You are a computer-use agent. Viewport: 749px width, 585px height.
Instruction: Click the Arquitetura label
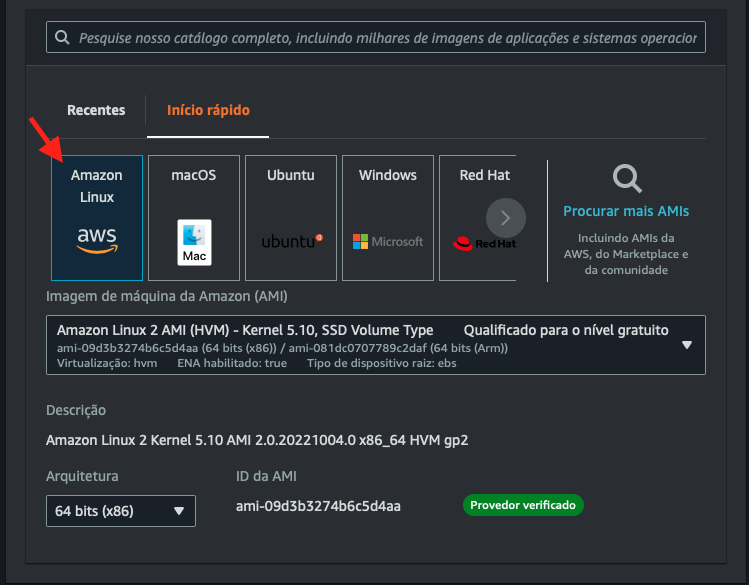82,476
